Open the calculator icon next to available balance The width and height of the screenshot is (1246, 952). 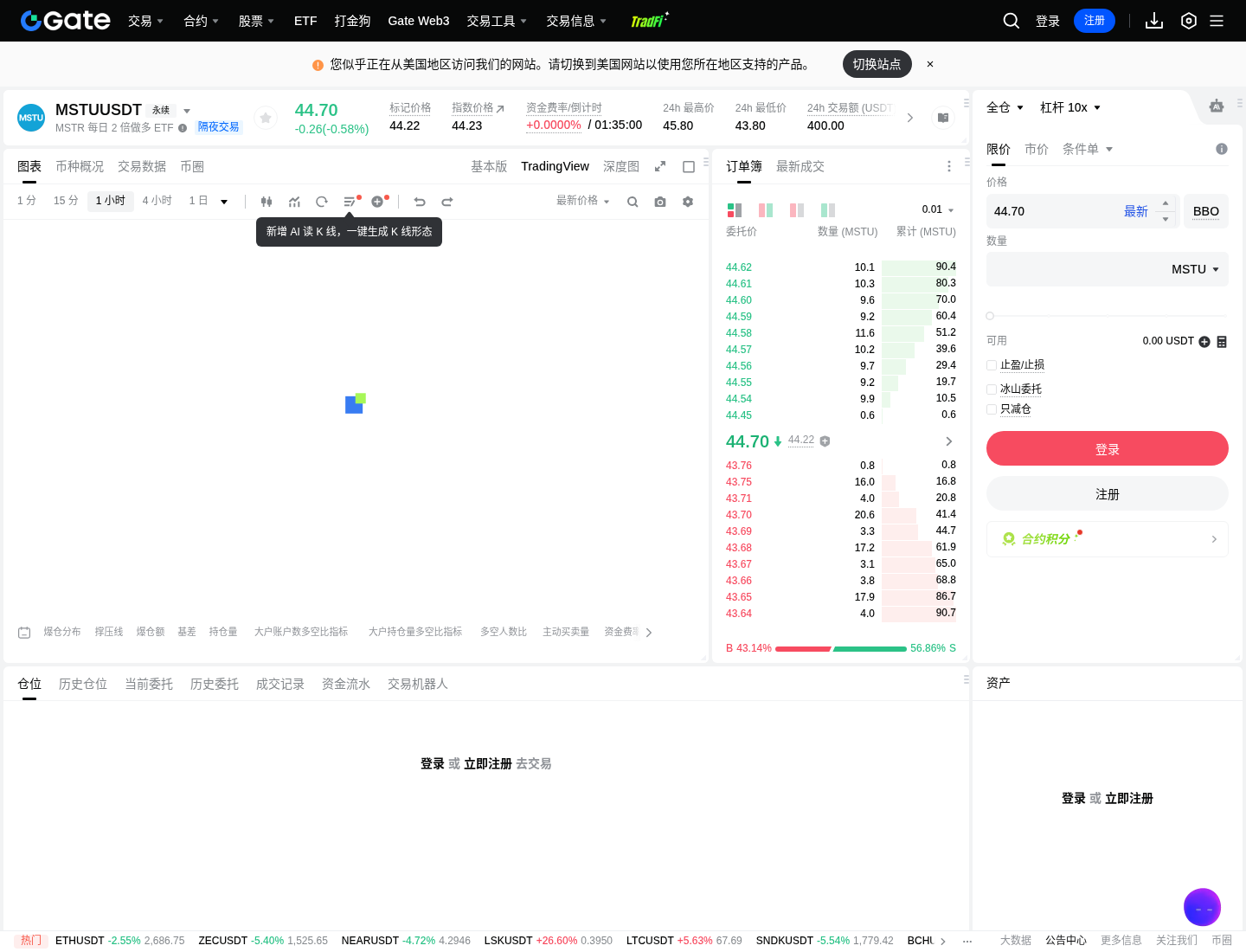pyautogui.click(x=1222, y=342)
